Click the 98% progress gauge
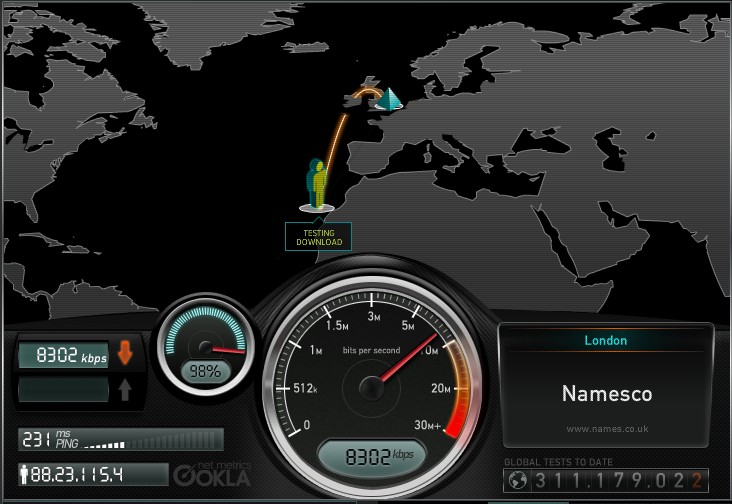The image size is (732, 504). [208, 346]
